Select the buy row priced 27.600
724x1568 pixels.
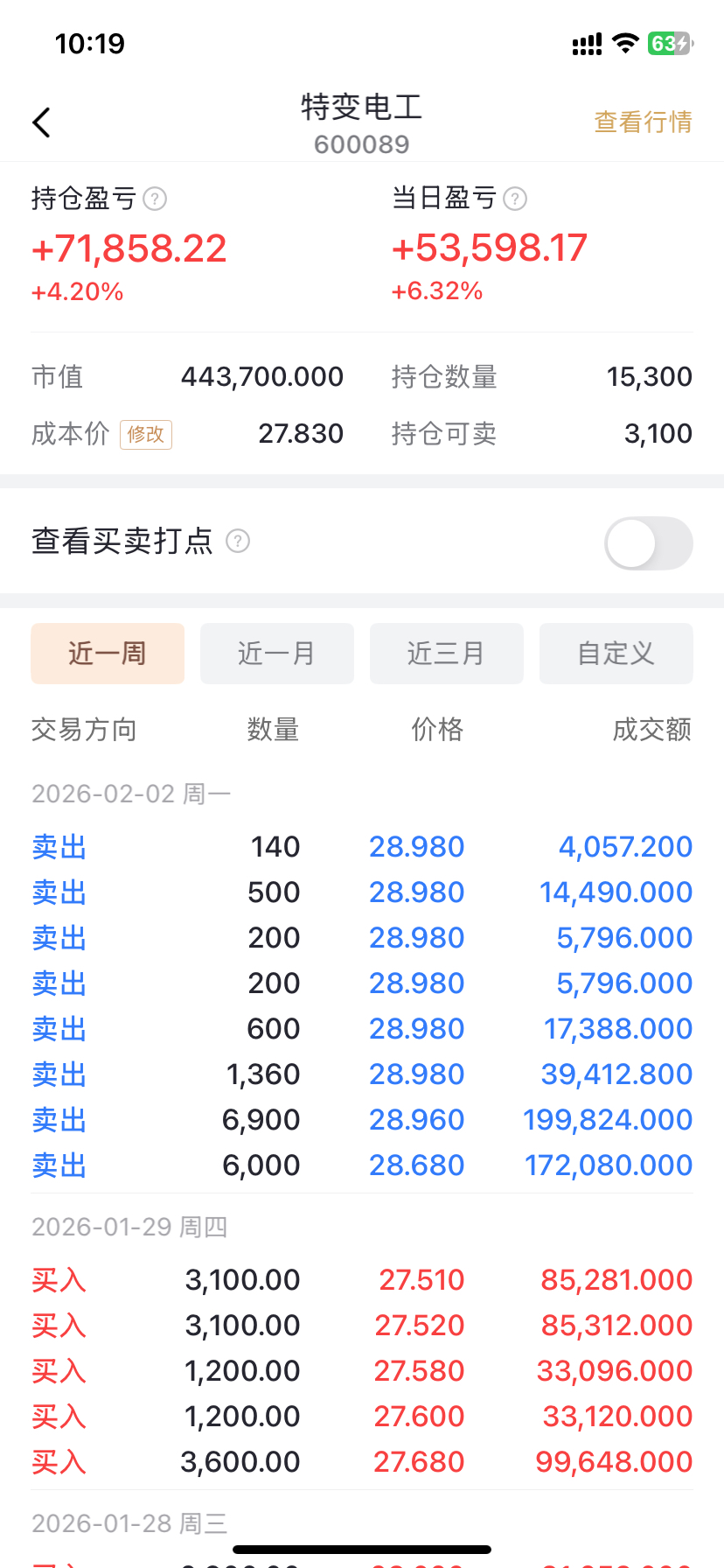(362, 1417)
